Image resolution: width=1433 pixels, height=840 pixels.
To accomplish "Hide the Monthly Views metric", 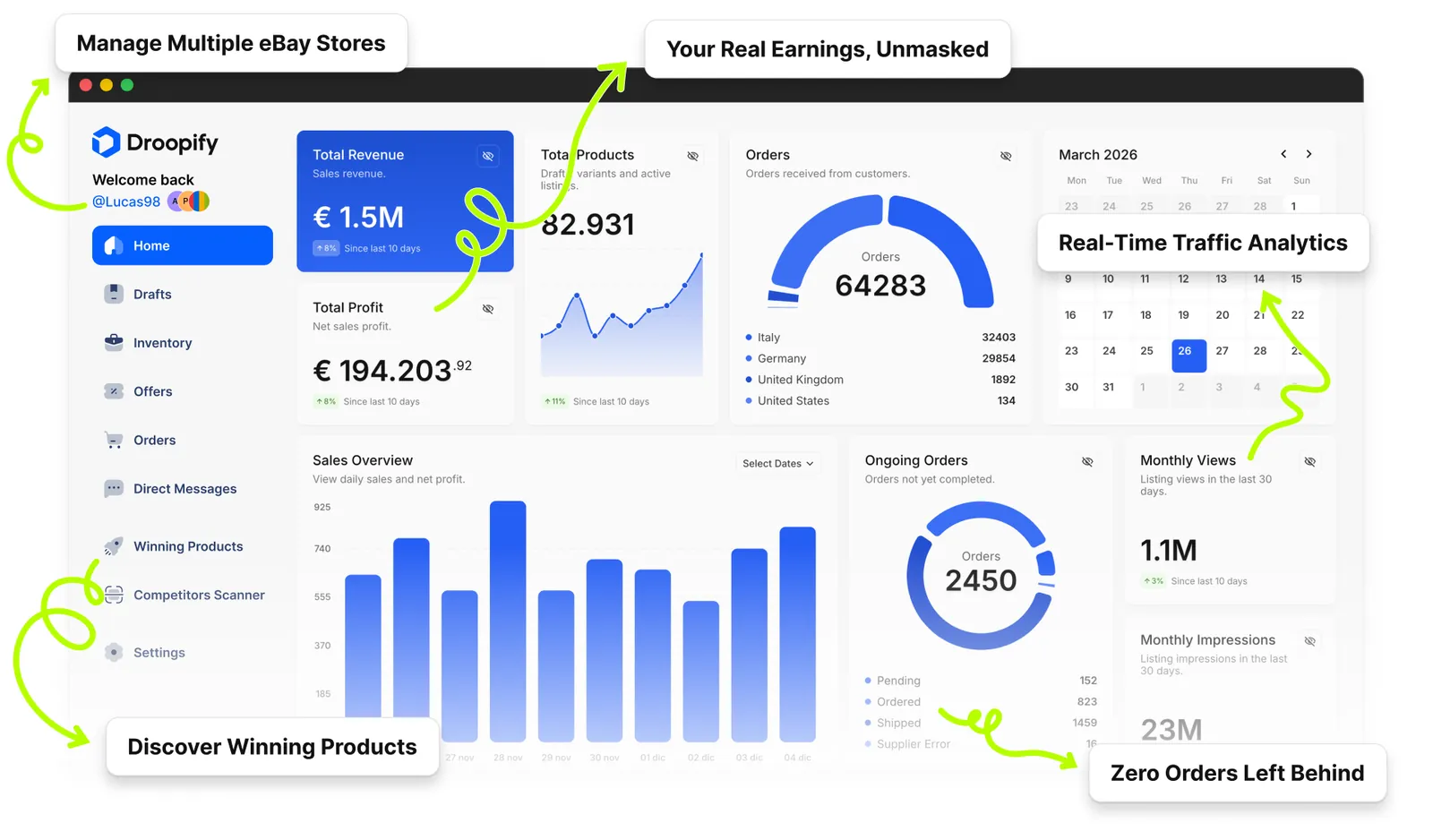I will coord(1309,461).
